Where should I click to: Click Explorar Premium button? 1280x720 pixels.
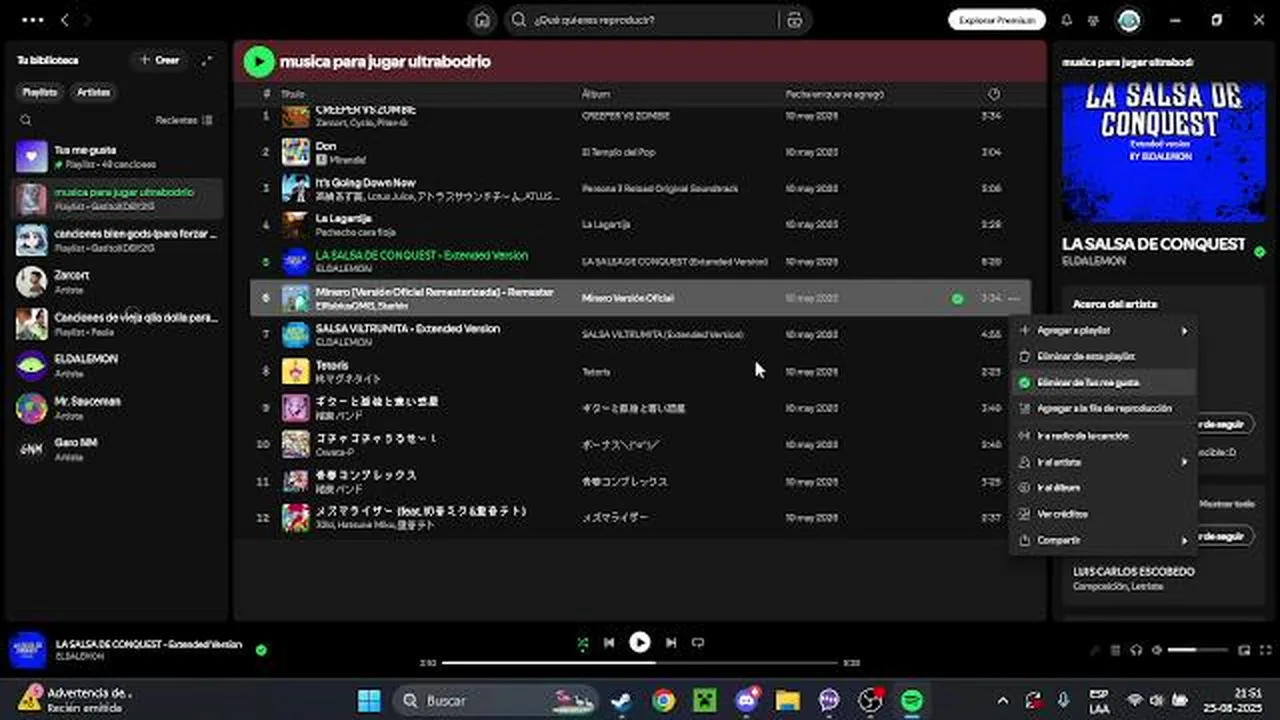[x=997, y=20]
